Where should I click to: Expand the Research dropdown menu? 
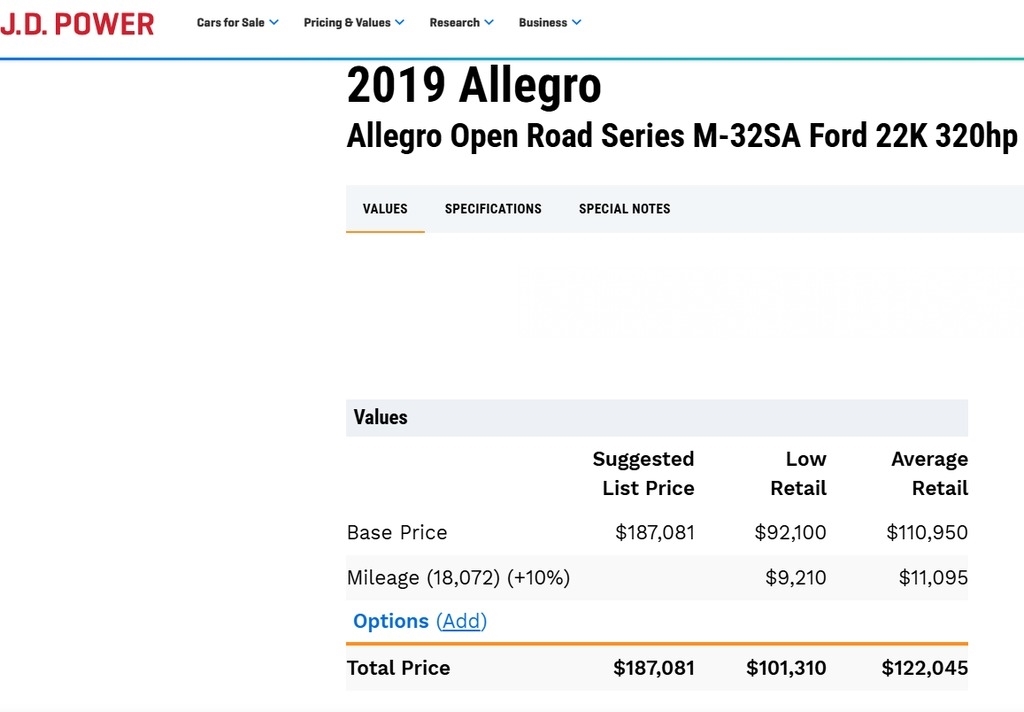click(461, 23)
